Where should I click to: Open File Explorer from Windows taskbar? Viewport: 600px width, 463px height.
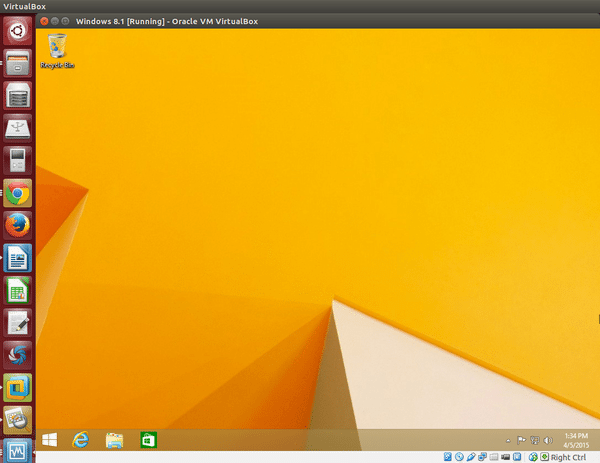pos(114,440)
